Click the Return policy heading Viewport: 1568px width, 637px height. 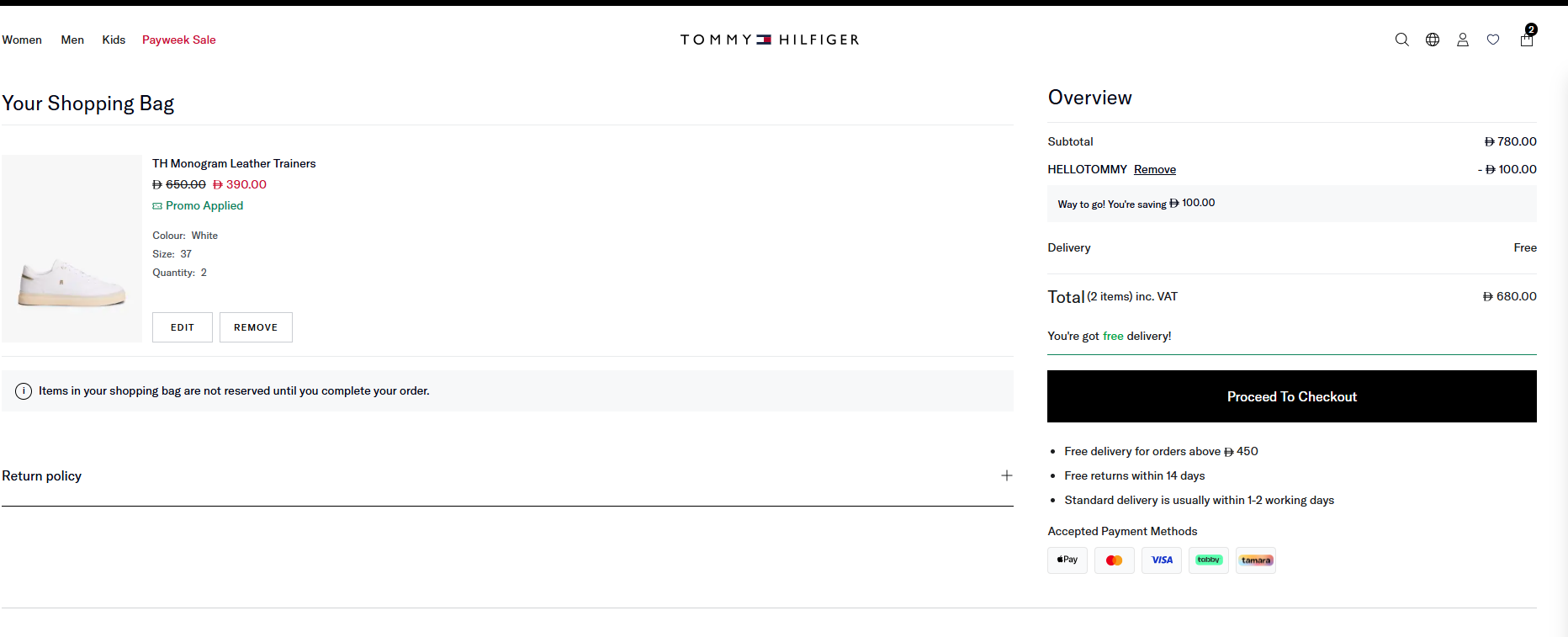42,475
